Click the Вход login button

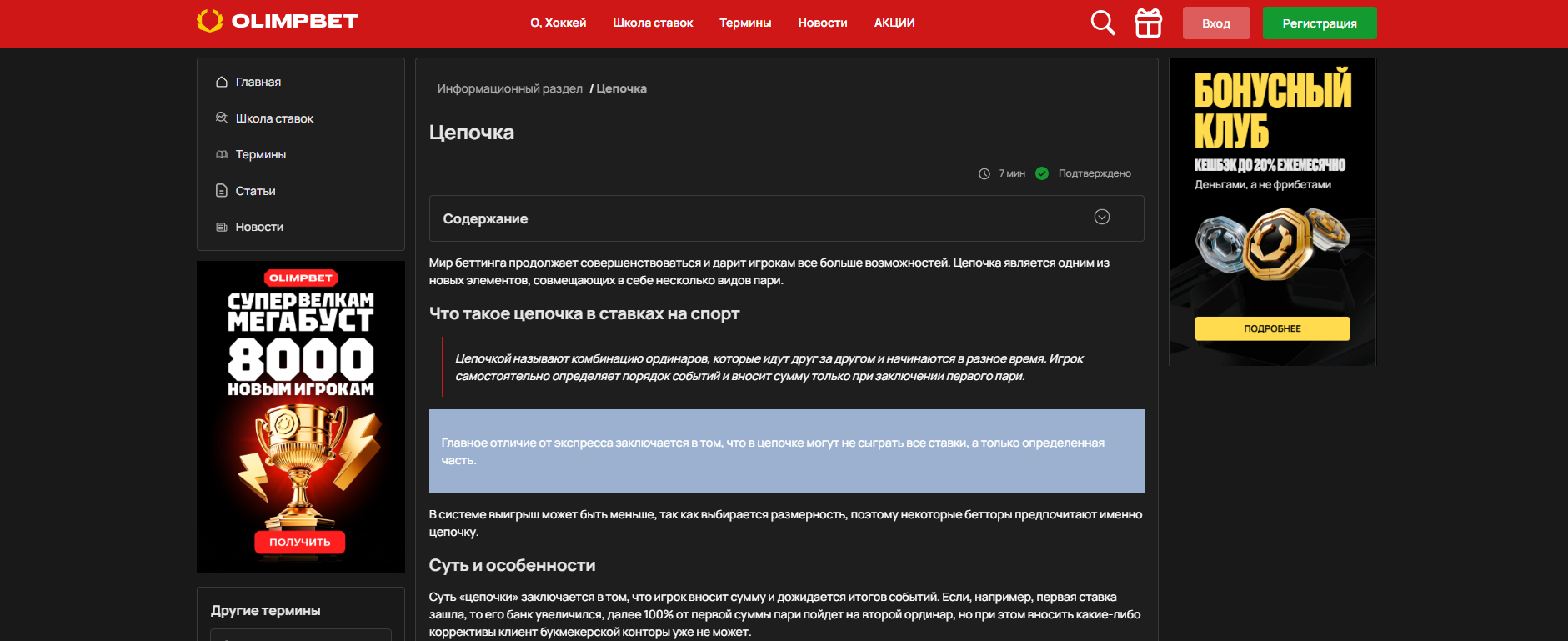(x=1216, y=23)
